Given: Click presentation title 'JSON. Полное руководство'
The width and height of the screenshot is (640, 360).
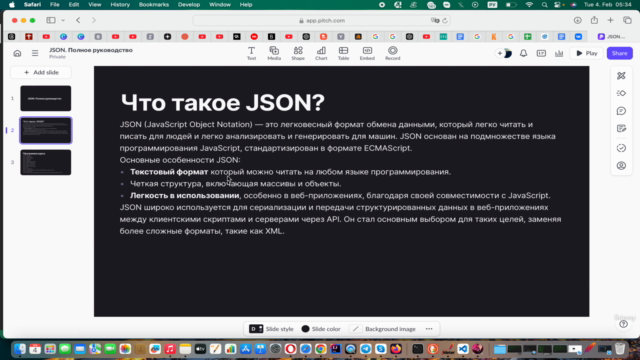Looking at the screenshot, I should point(91,50).
